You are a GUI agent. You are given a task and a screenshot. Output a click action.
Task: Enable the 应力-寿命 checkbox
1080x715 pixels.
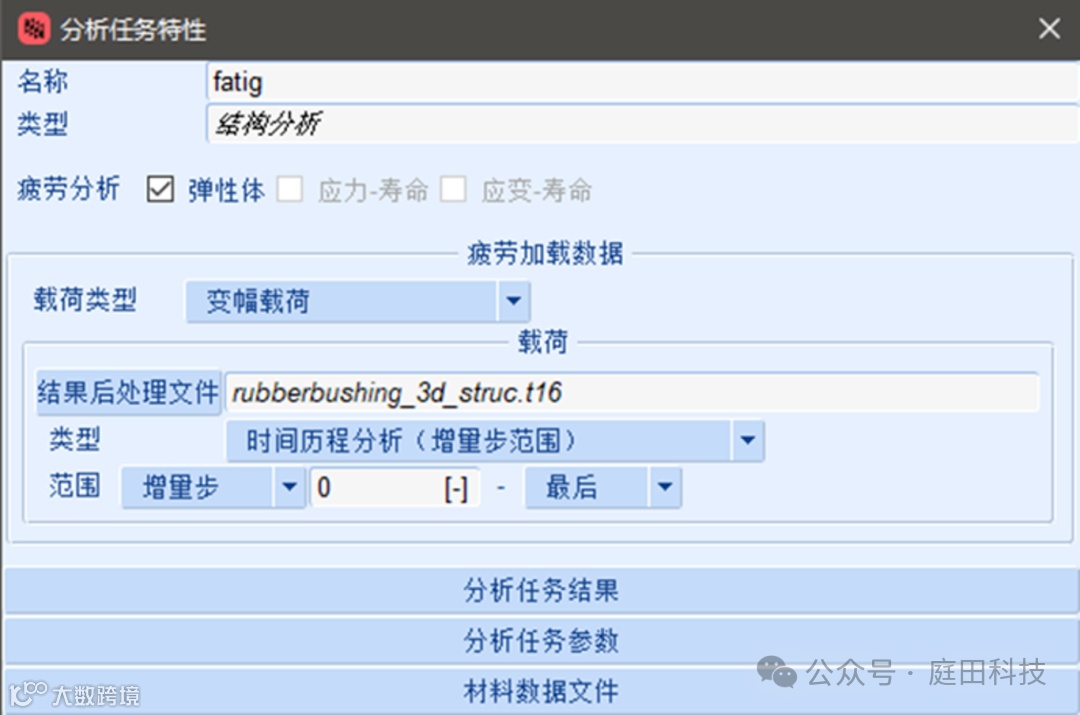pyautogui.click(x=289, y=189)
